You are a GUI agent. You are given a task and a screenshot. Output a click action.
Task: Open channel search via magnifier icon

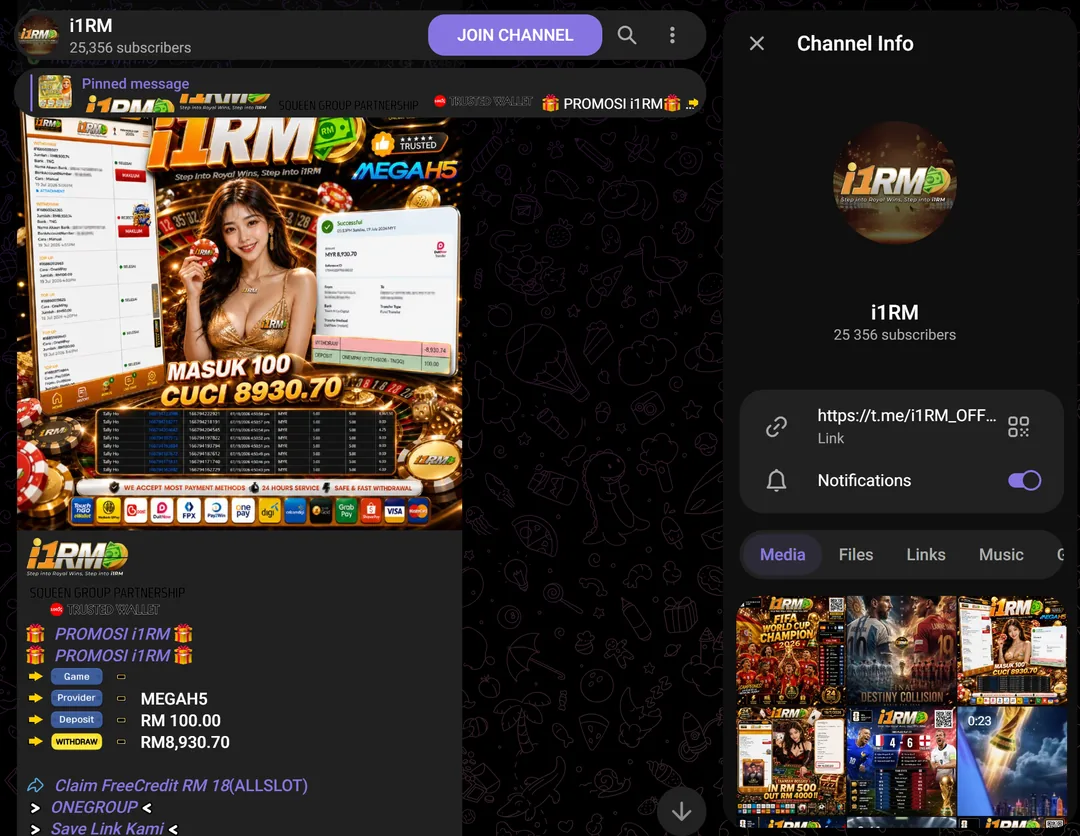626,35
